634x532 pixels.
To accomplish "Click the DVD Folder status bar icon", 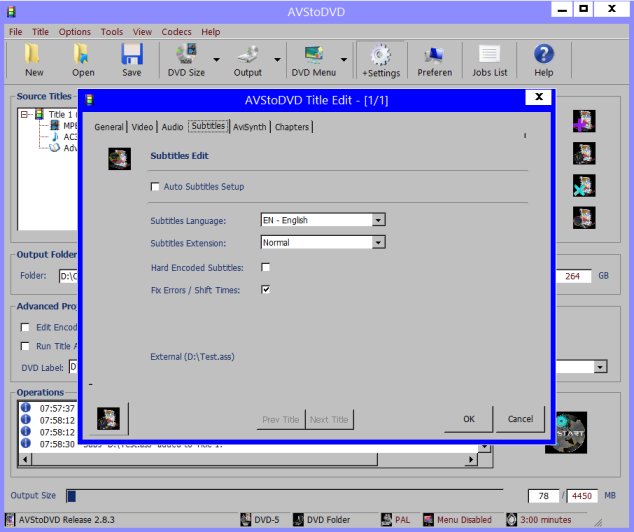I will pyautogui.click(x=298, y=519).
